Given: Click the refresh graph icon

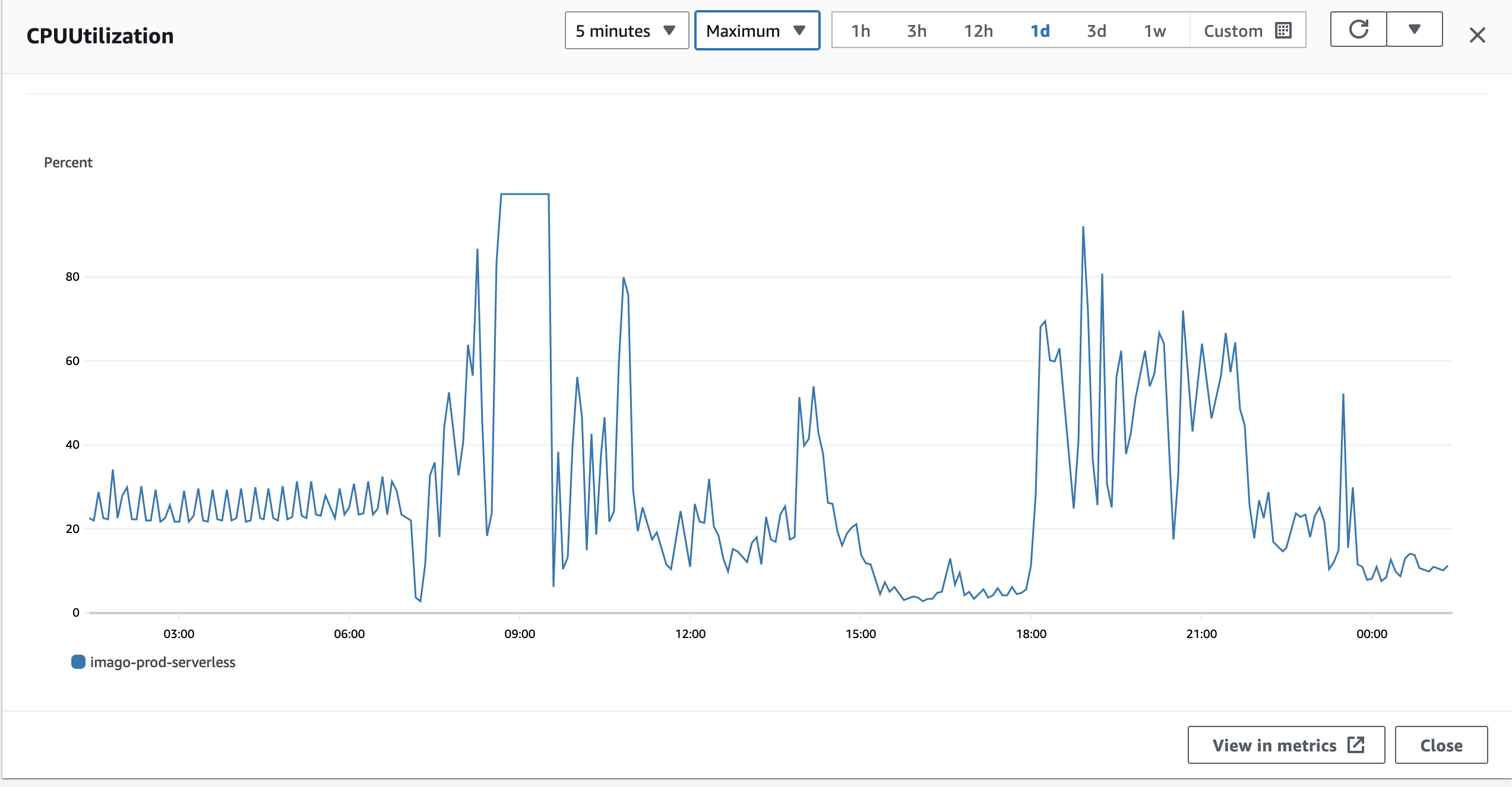Looking at the screenshot, I should click(1358, 30).
